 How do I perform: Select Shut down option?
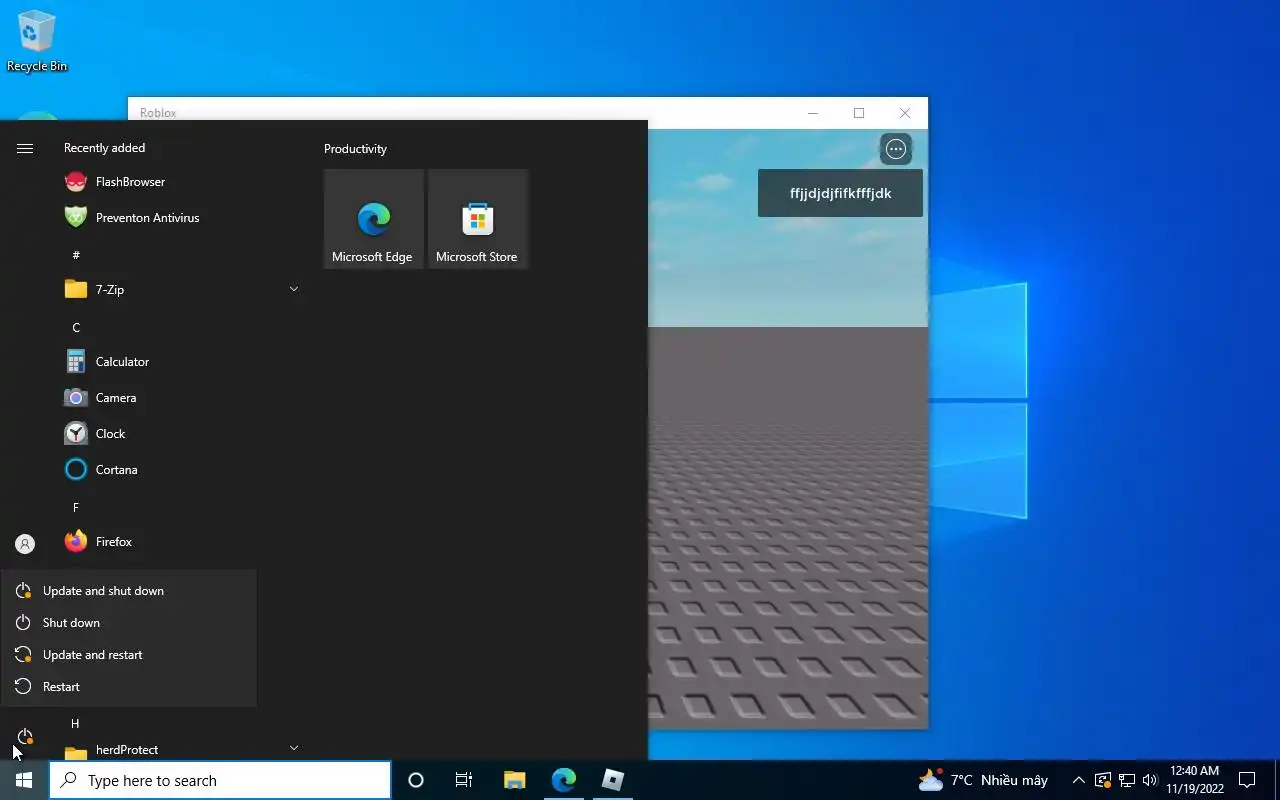click(x=128, y=623)
